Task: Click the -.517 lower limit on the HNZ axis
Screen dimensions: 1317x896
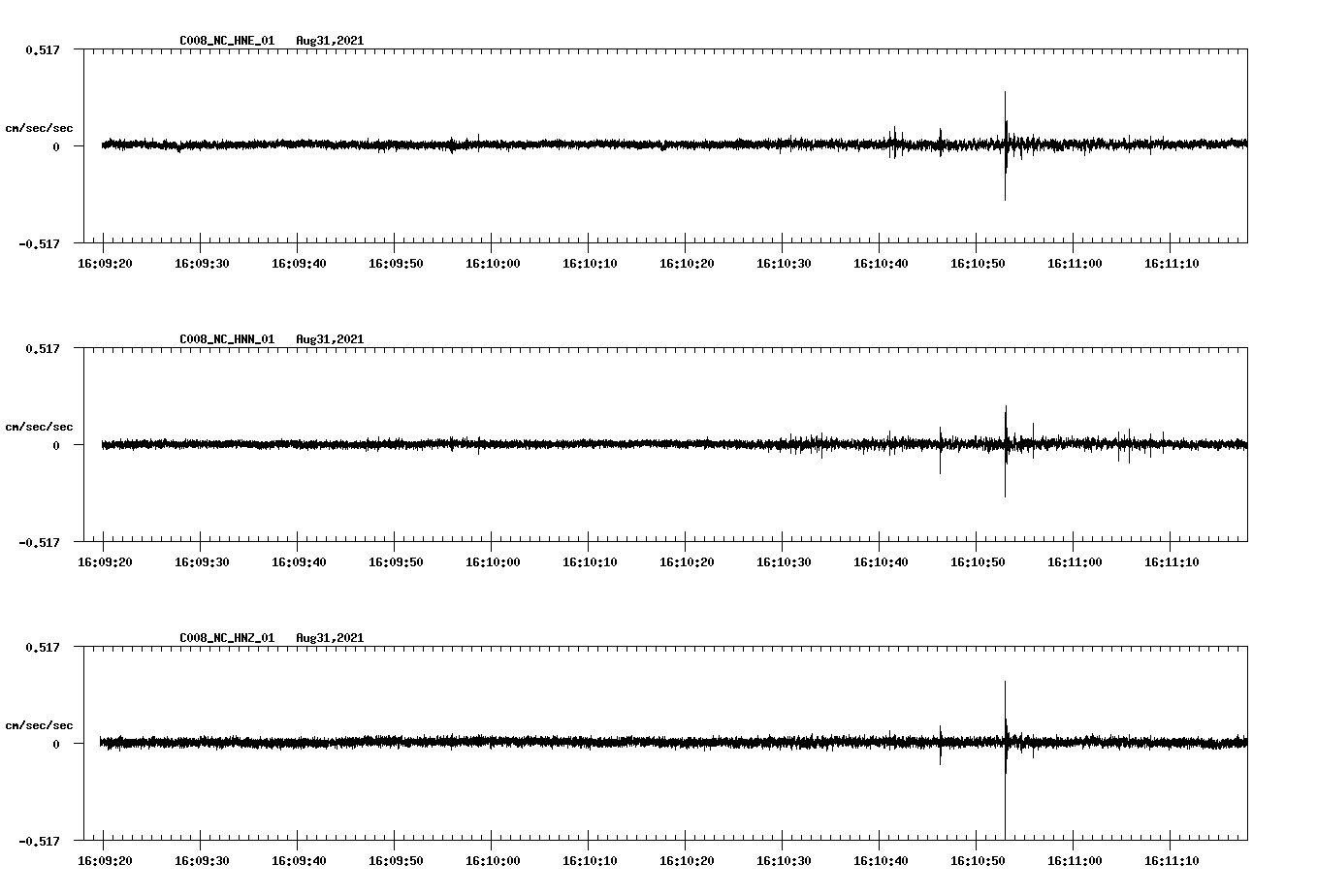Action: click(40, 841)
